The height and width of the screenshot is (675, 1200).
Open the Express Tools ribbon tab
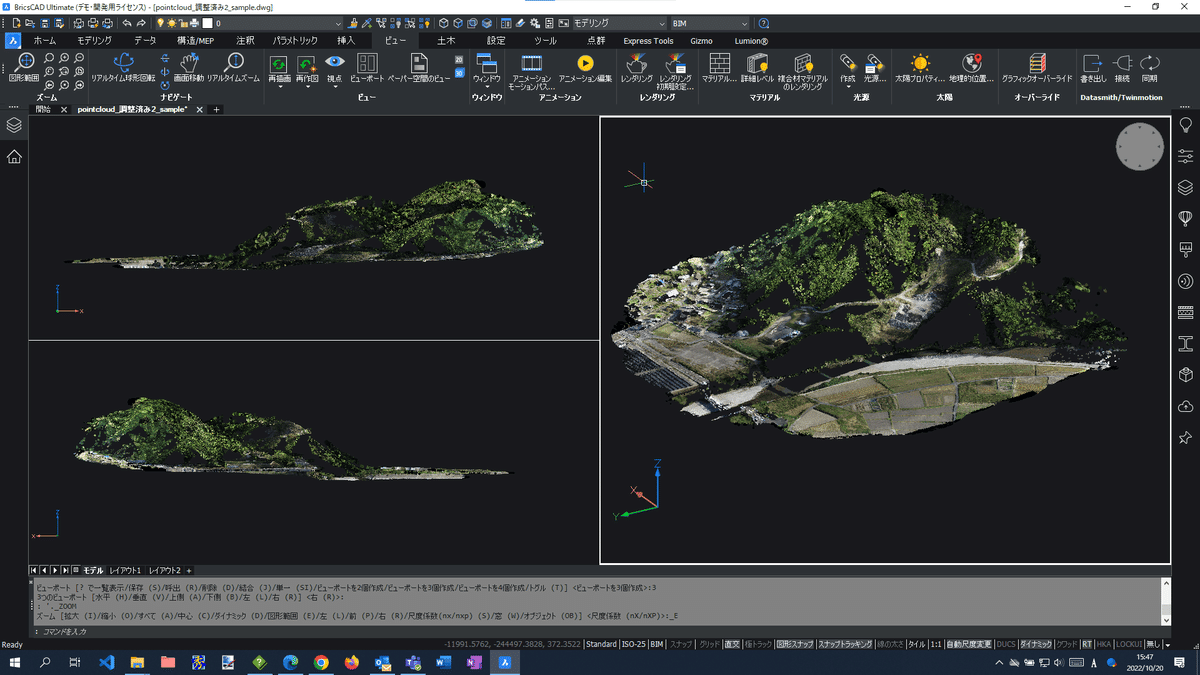click(x=648, y=41)
